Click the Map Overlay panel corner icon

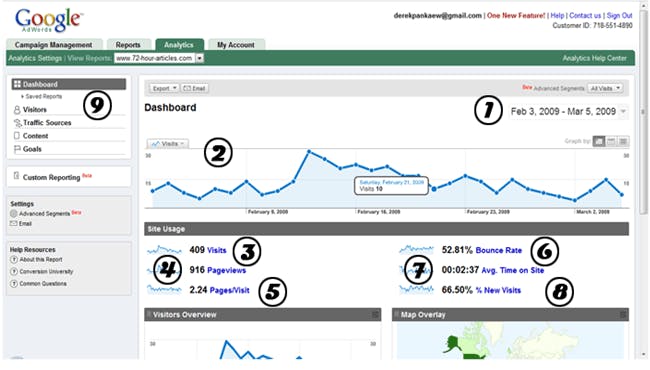[x=623, y=315]
